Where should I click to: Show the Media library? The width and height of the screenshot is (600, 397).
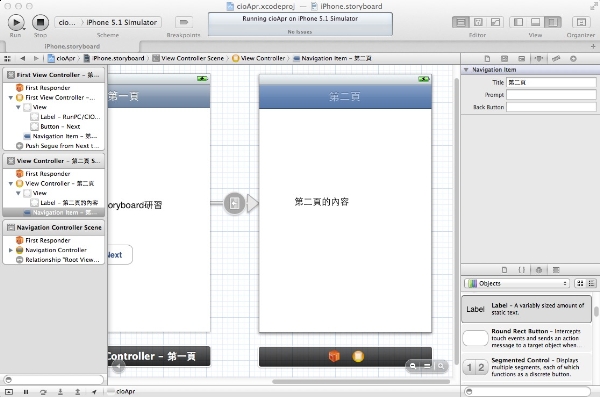click(556, 270)
